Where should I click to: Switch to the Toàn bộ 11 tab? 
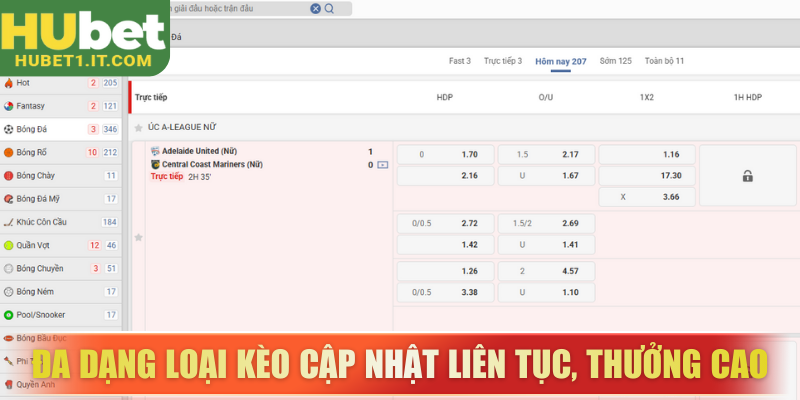pos(664,61)
